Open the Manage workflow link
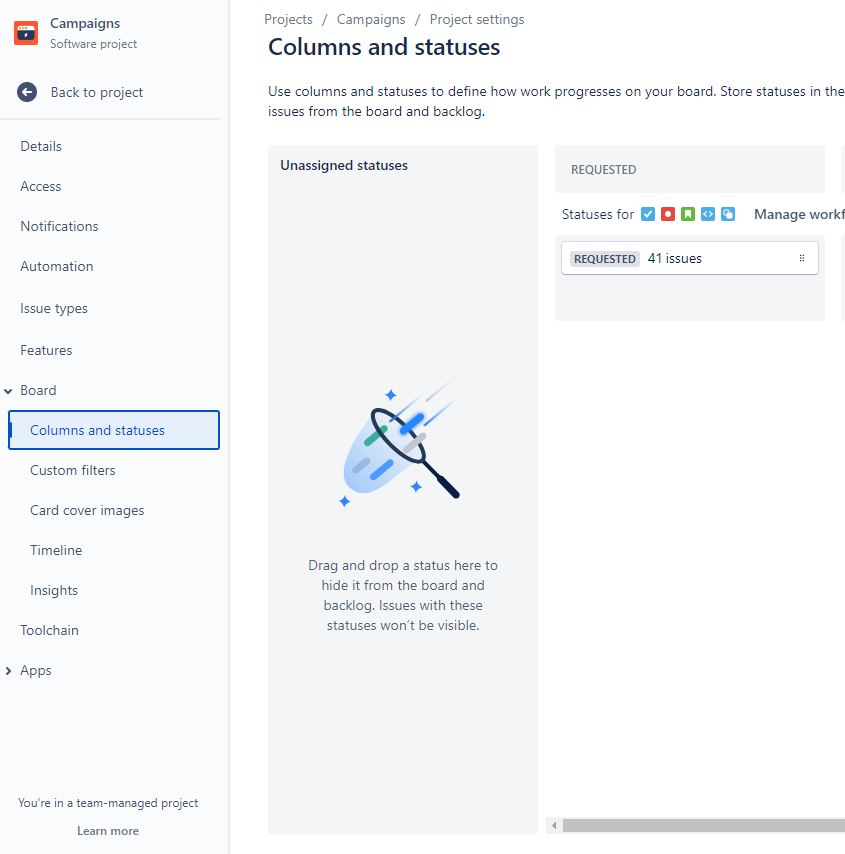Screen dimensions: 845x854 point(799,214)
